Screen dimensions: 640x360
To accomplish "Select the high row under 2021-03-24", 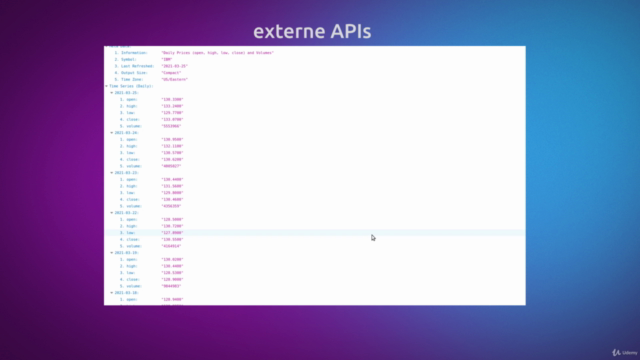I will point(315,146).
